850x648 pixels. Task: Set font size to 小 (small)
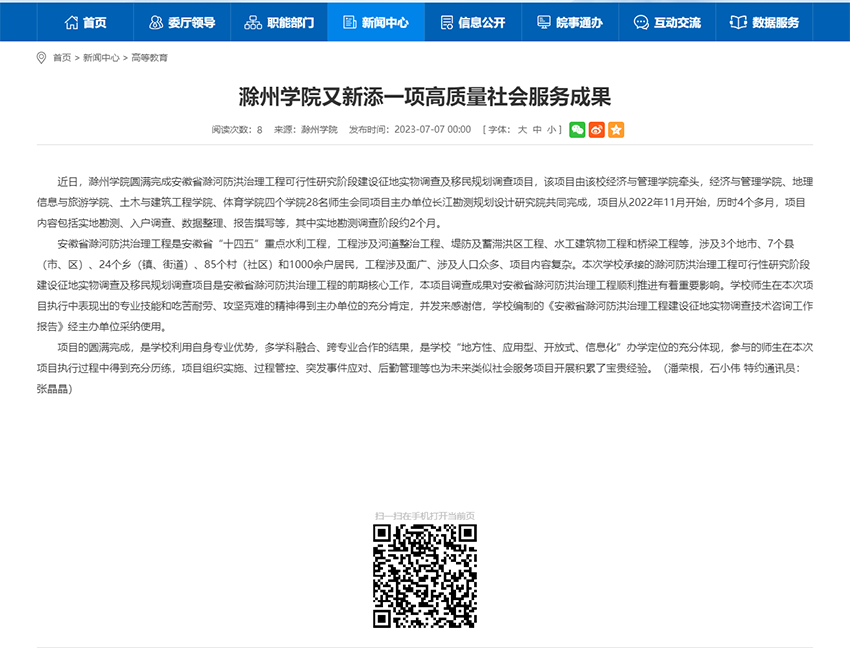coord(551,130)
